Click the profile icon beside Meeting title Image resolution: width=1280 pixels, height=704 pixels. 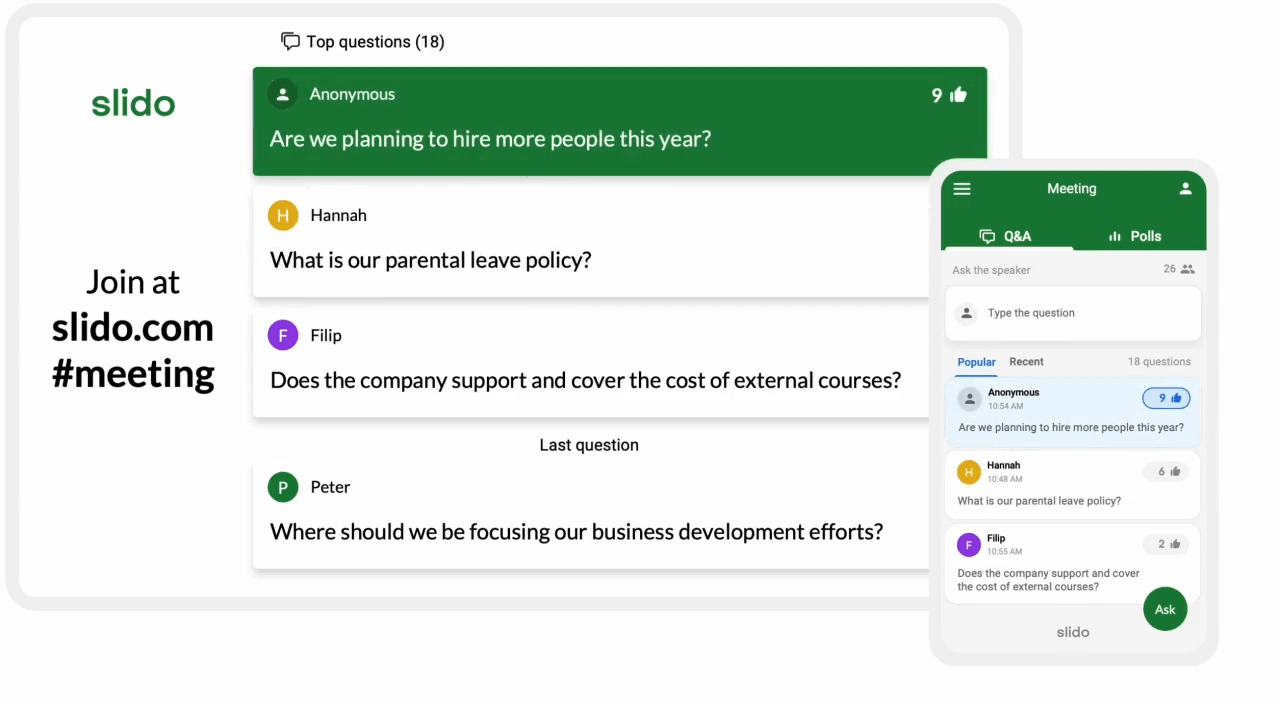(x=1185, y=188)
